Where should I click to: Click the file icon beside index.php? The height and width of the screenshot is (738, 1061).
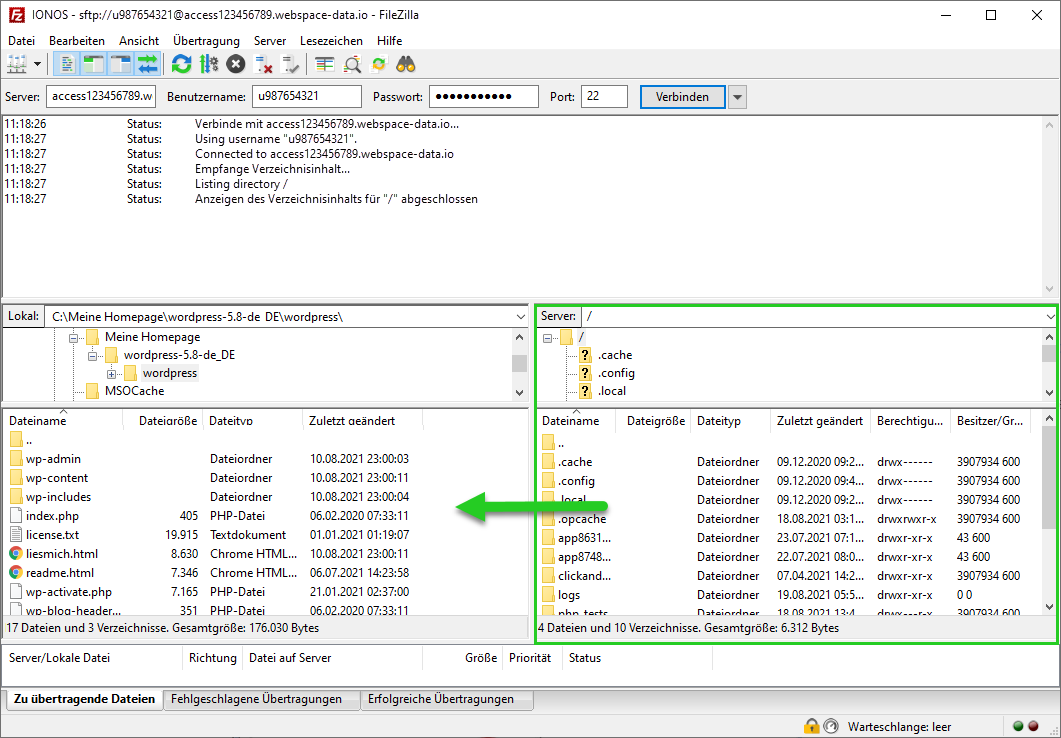coord(17,515)
